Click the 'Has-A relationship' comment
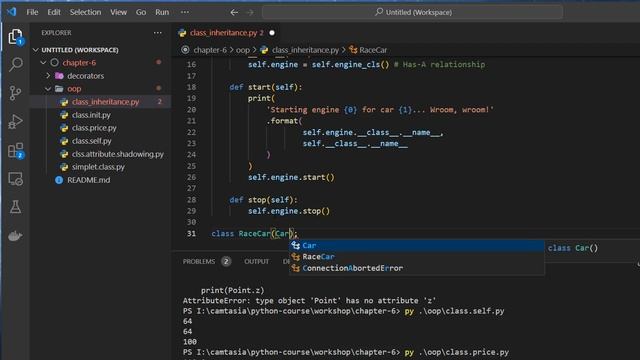Image resolution: width=640 pixels, height=360 pixels. coord(440,64)
